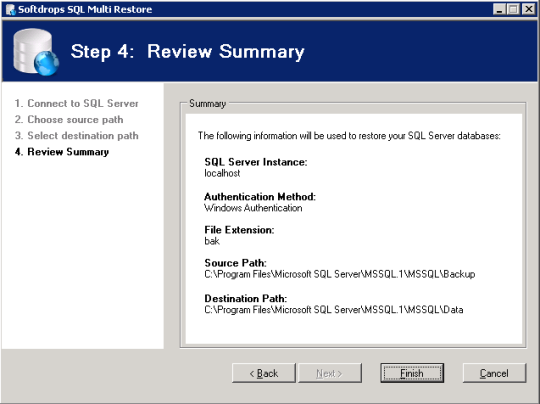Image resolution: width=540 pixels, height=404 pixels.
Task: Click 'The following information will be used' sentence
Action: [349, 136]
